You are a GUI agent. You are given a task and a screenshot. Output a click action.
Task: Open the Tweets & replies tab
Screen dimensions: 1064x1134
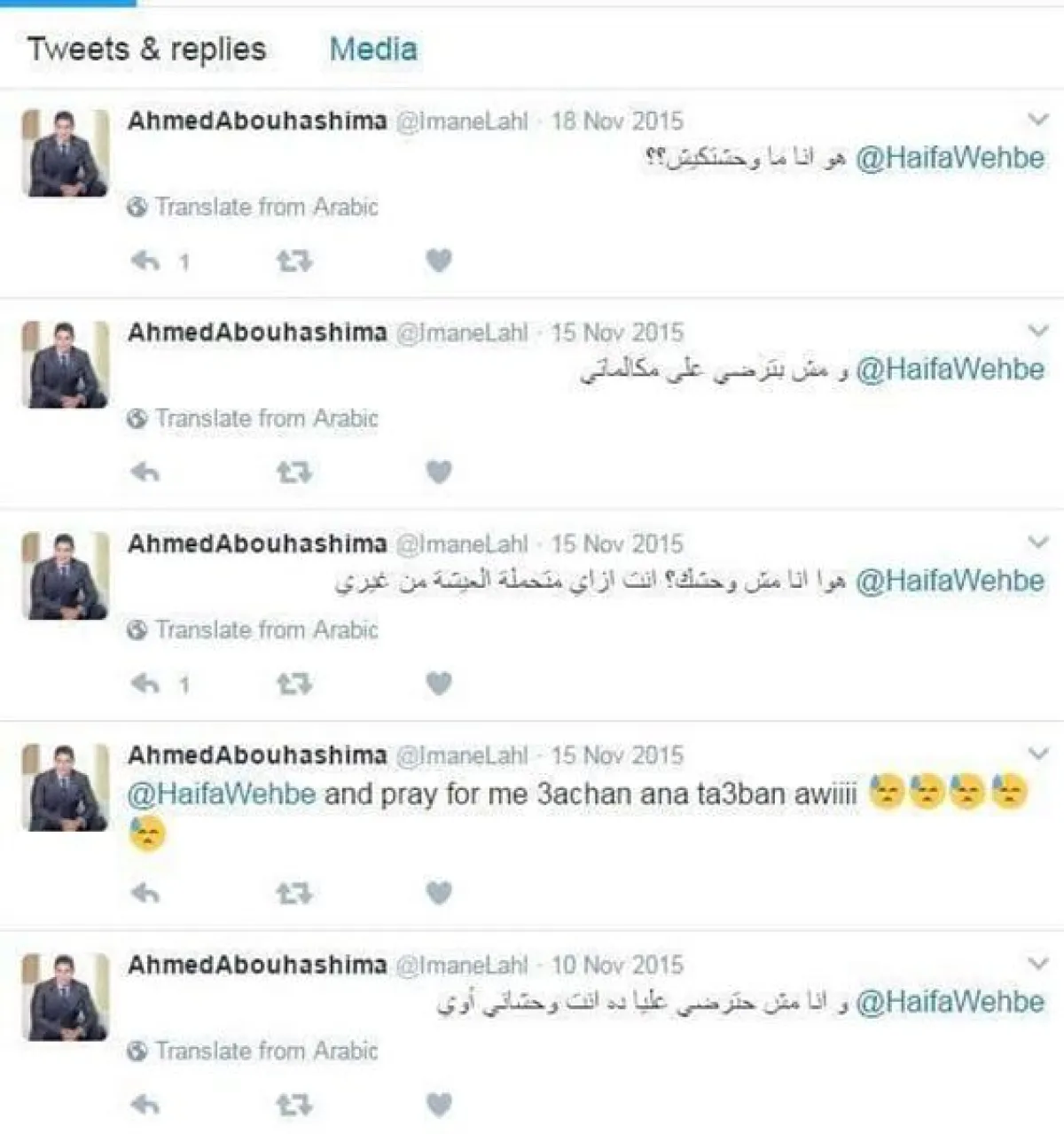pyautogui.click(x=146, y=49)
